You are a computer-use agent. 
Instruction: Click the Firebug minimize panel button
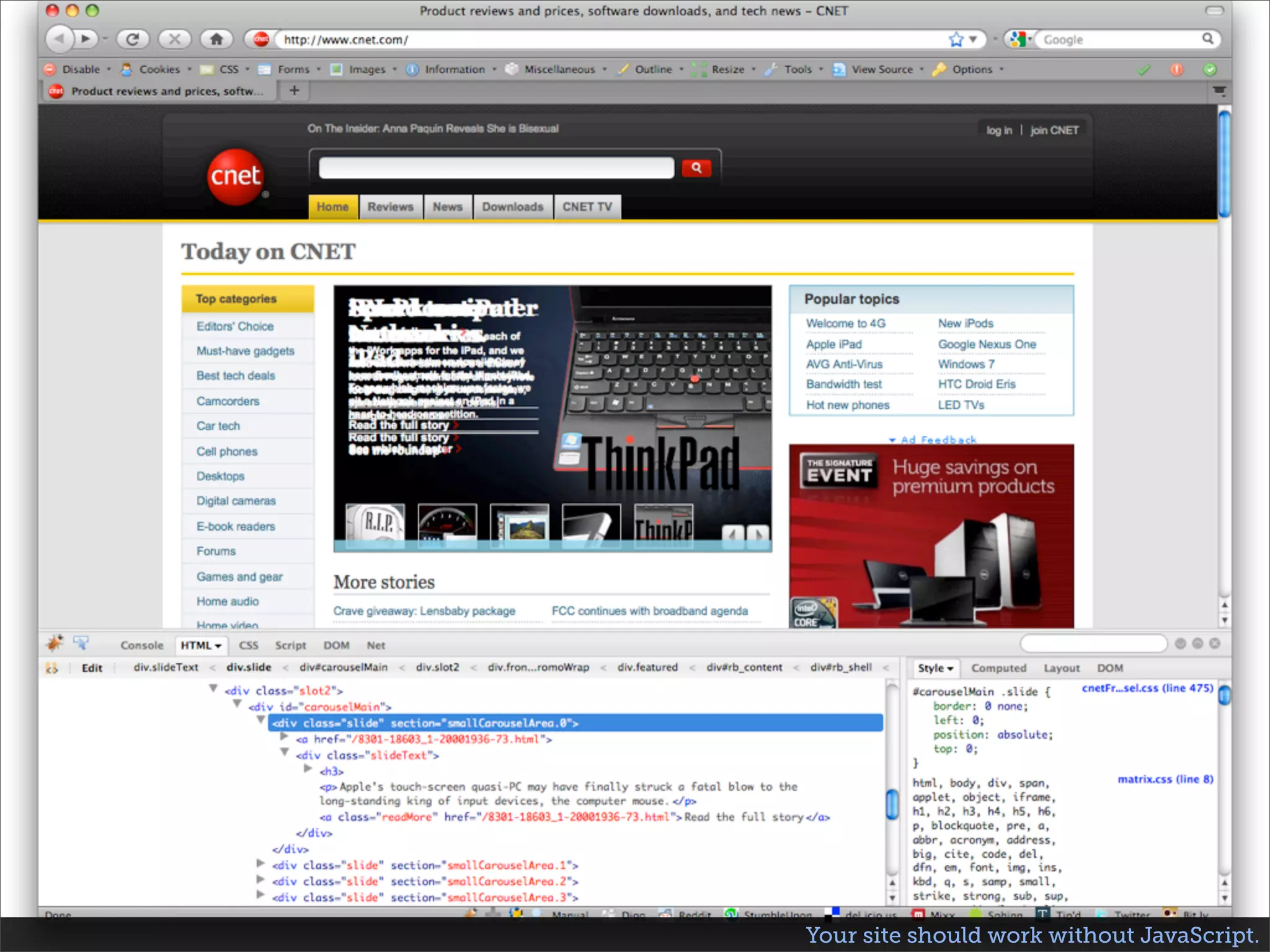tap(1180, 643)
